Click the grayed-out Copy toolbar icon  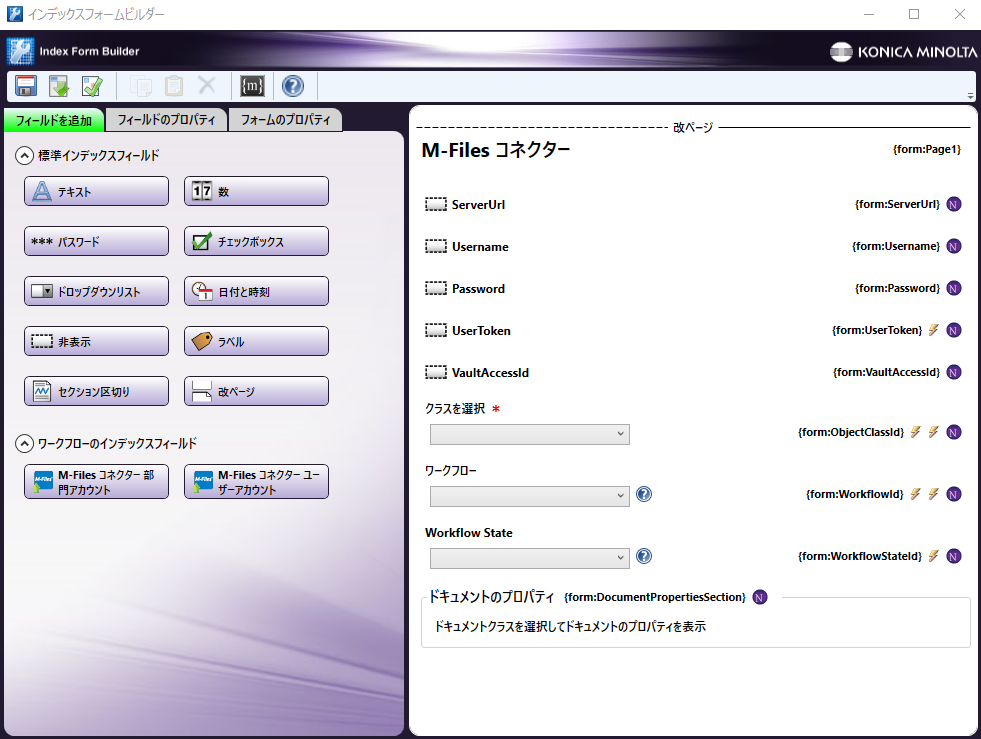141,86
